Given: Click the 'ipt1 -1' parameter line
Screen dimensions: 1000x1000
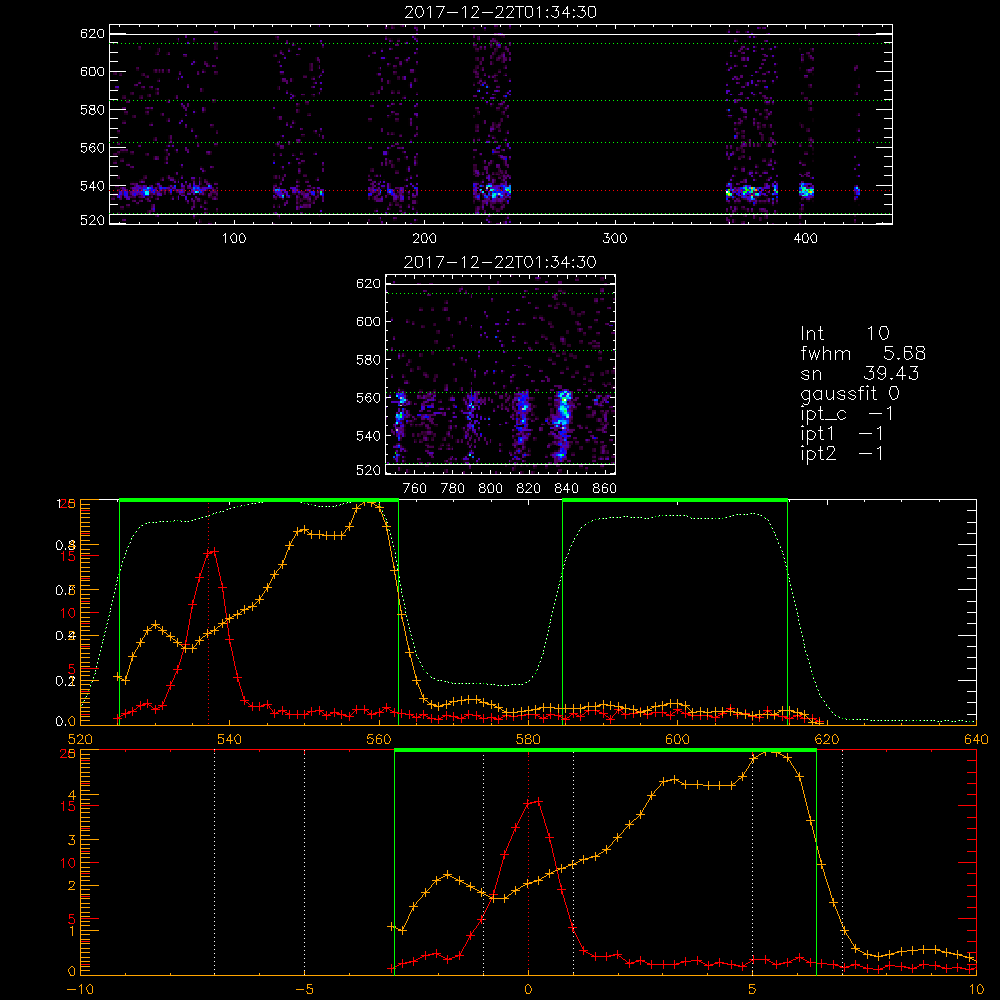Looking at the screenshot, I should coord(842,434).
